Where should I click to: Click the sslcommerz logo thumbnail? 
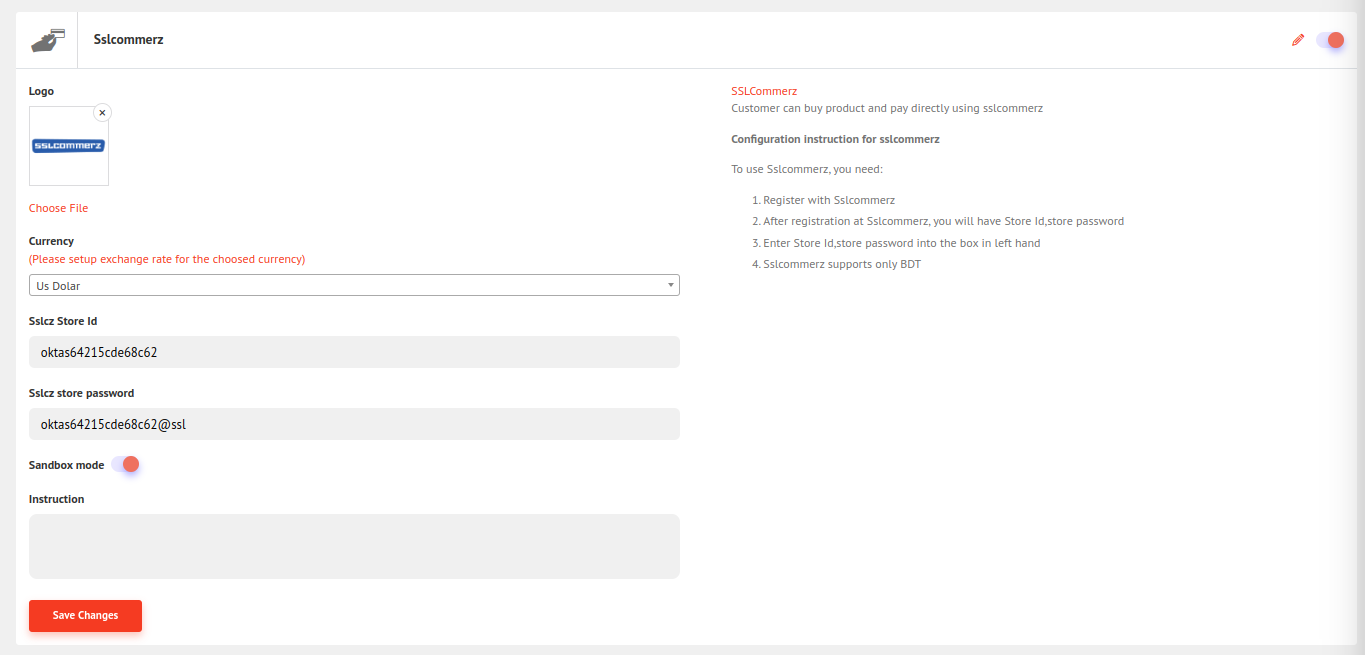[x=69, y=146]
